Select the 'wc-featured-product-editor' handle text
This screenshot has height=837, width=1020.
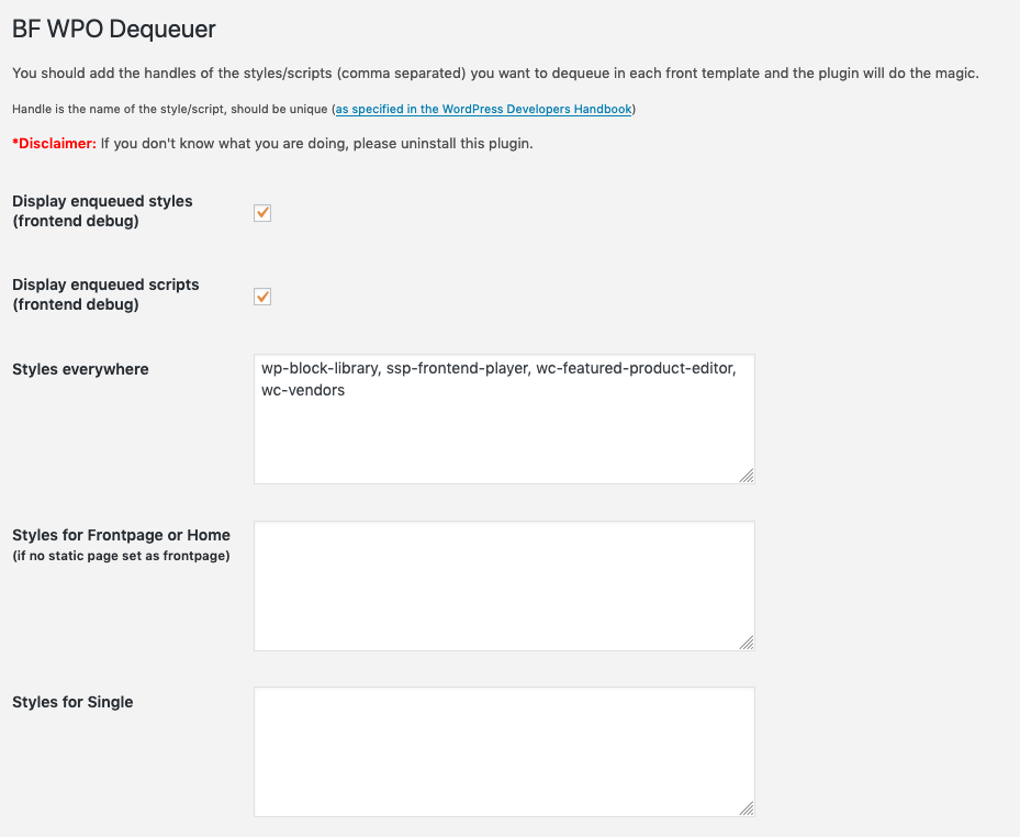click(635, 368)
